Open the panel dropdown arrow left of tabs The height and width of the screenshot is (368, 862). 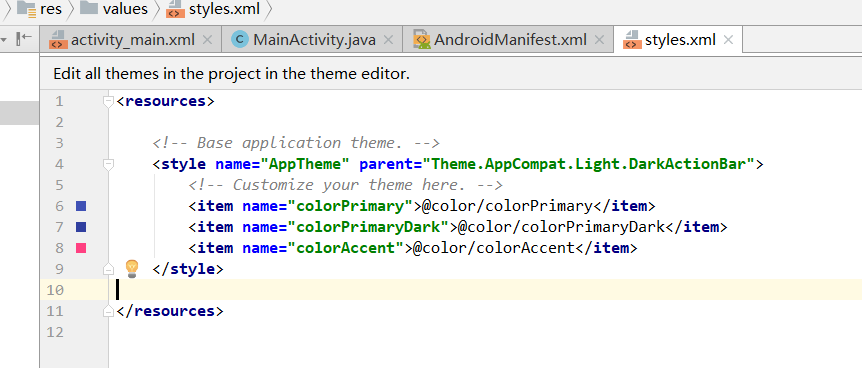point(4,40)
